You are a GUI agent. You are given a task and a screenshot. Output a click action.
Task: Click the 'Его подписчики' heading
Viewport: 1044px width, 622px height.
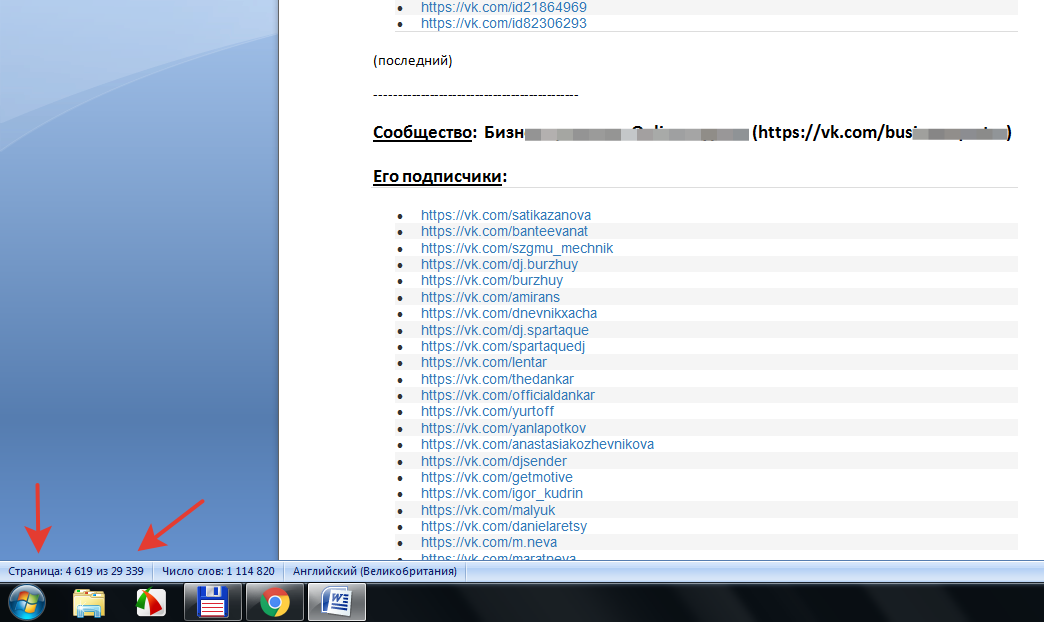(439, 176)
